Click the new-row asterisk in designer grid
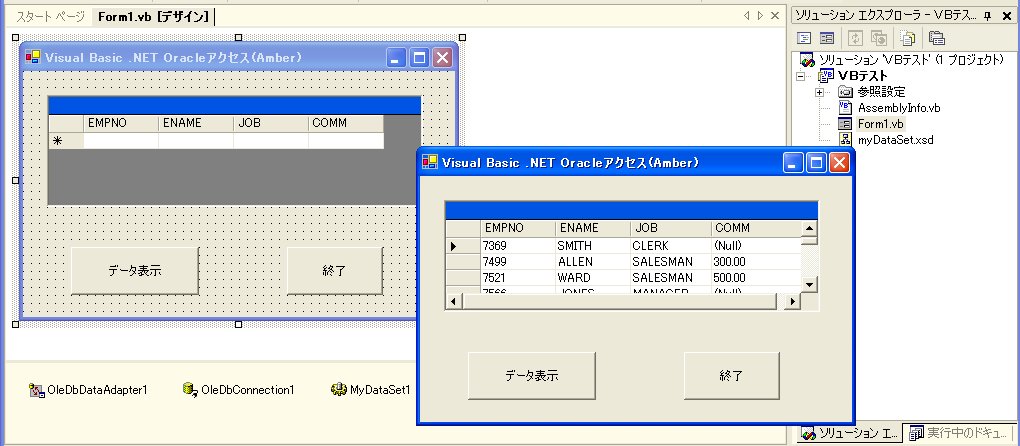The height and width of the screenshot is (446, 1020). (x=57, y=140)
